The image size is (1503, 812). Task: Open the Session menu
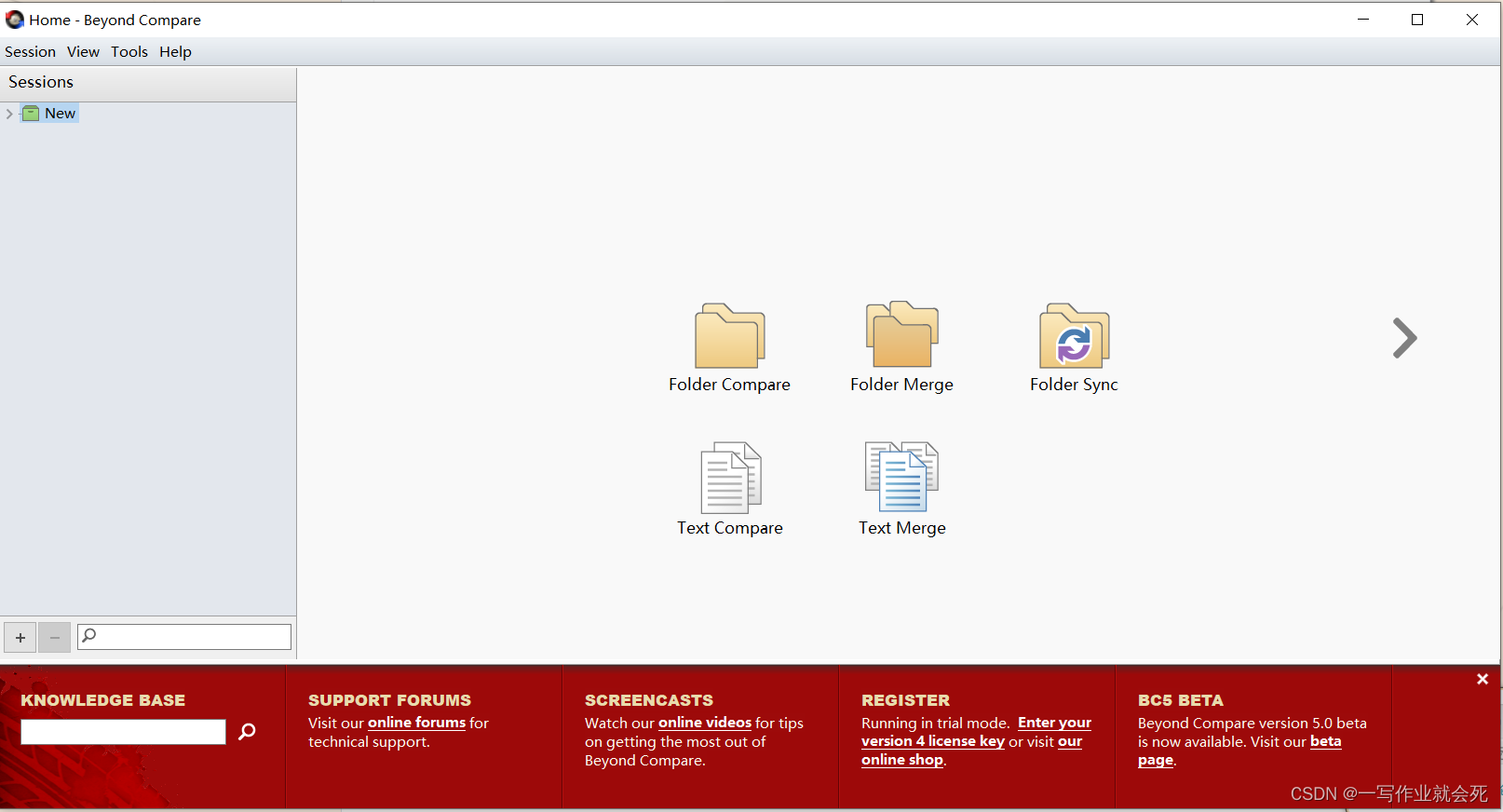31,52
